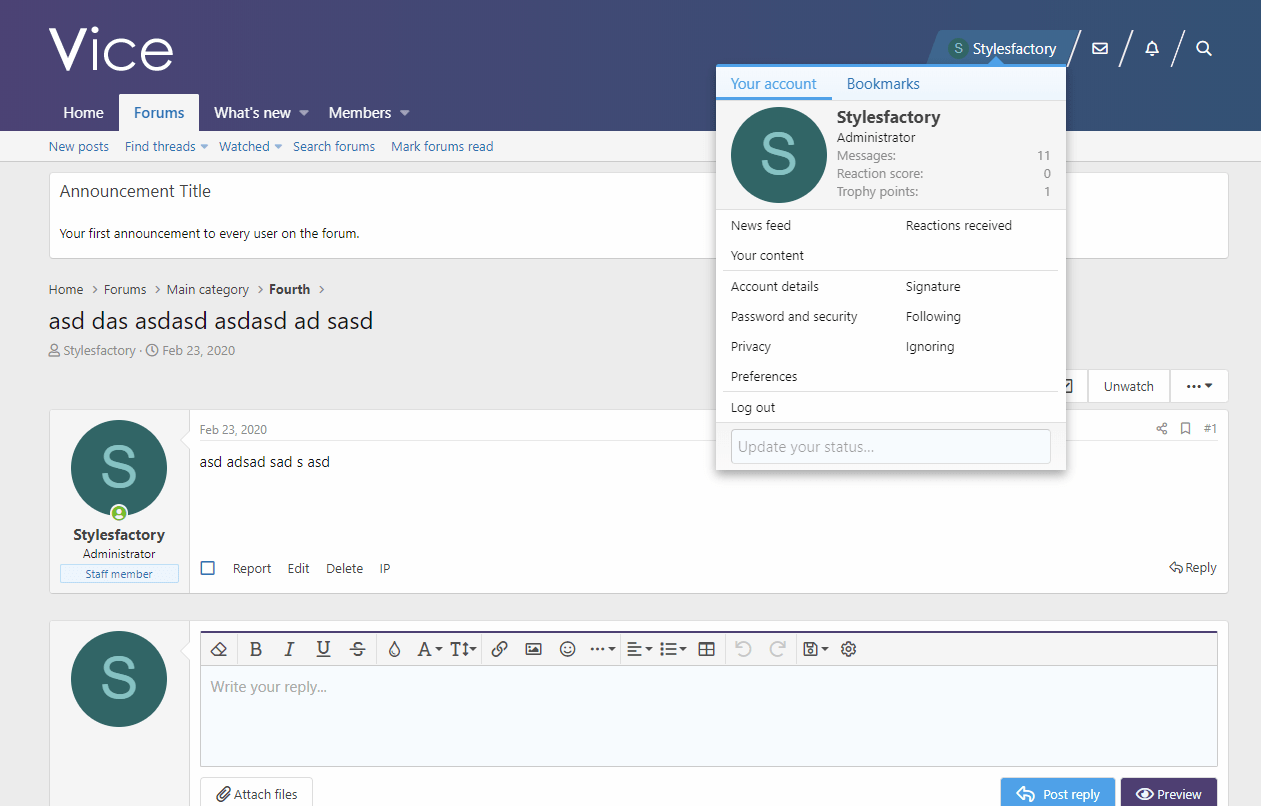Screen dimensions: 1261x806
Task: Tick the post selection checkbox
Action: (x=208, y=568)
